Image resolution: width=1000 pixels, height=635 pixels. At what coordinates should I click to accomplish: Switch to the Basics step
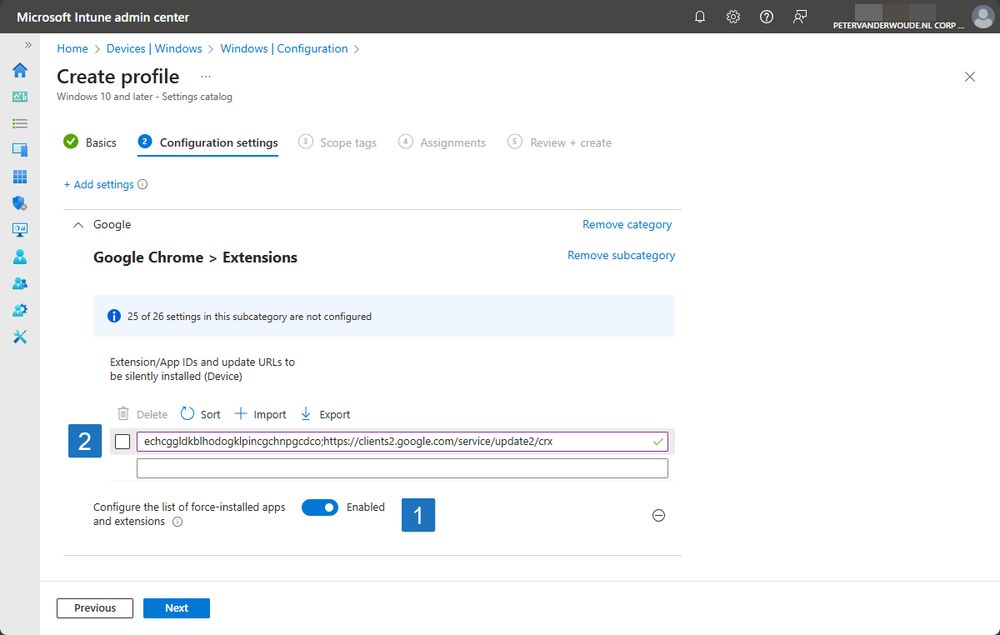[x=90, y=142]
